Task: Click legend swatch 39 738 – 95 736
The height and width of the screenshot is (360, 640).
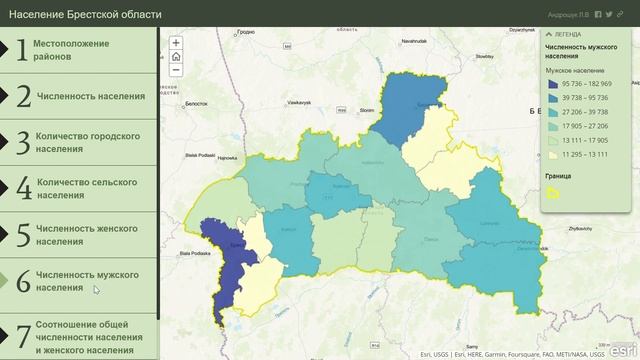Action: pos(553,98)
